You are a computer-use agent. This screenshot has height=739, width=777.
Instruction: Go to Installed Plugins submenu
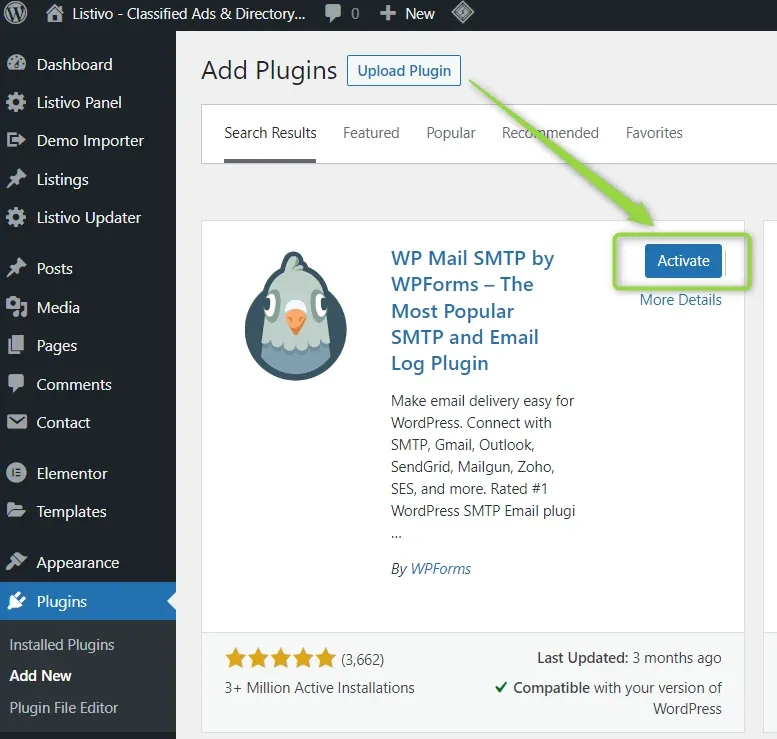[62, 644]
